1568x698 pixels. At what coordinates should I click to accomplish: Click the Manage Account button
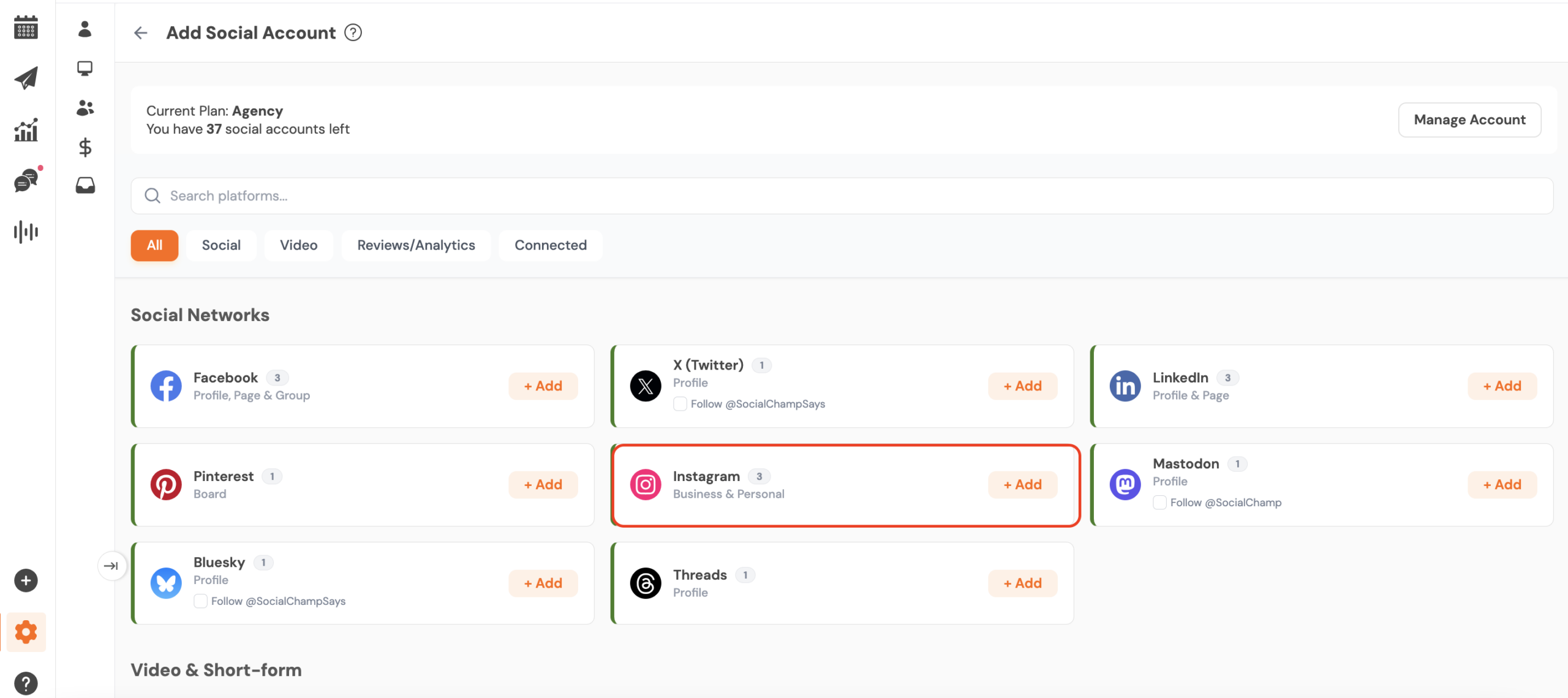pos(1469,120)
